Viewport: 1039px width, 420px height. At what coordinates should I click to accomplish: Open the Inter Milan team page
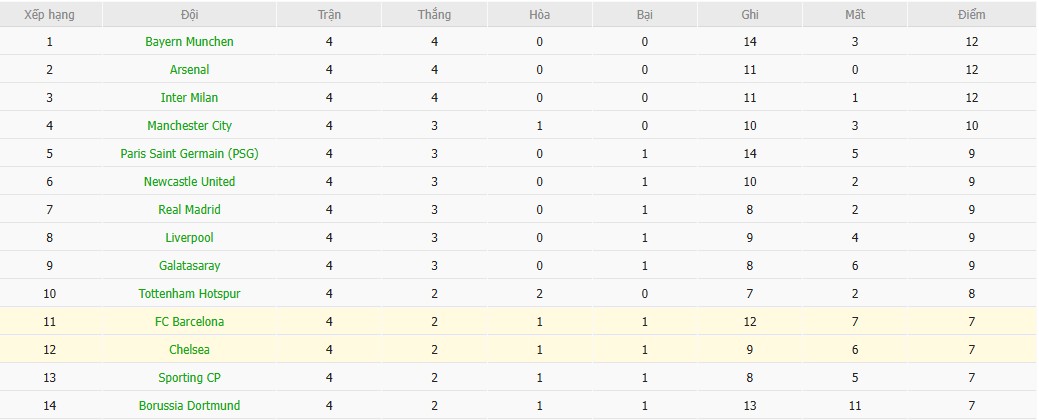189,98
